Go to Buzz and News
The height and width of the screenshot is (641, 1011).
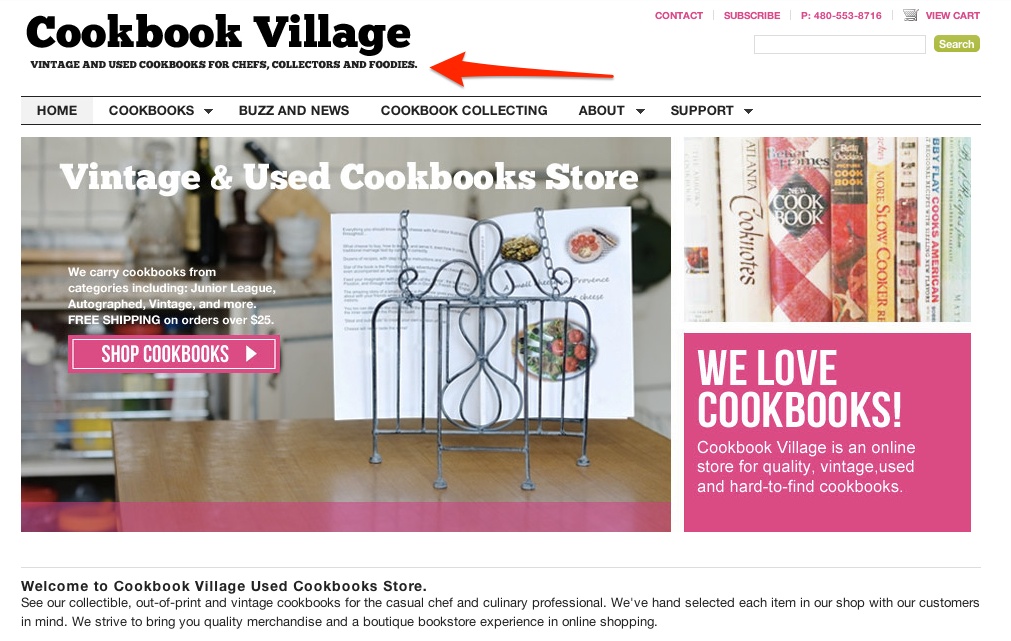(x=294, y=110)
